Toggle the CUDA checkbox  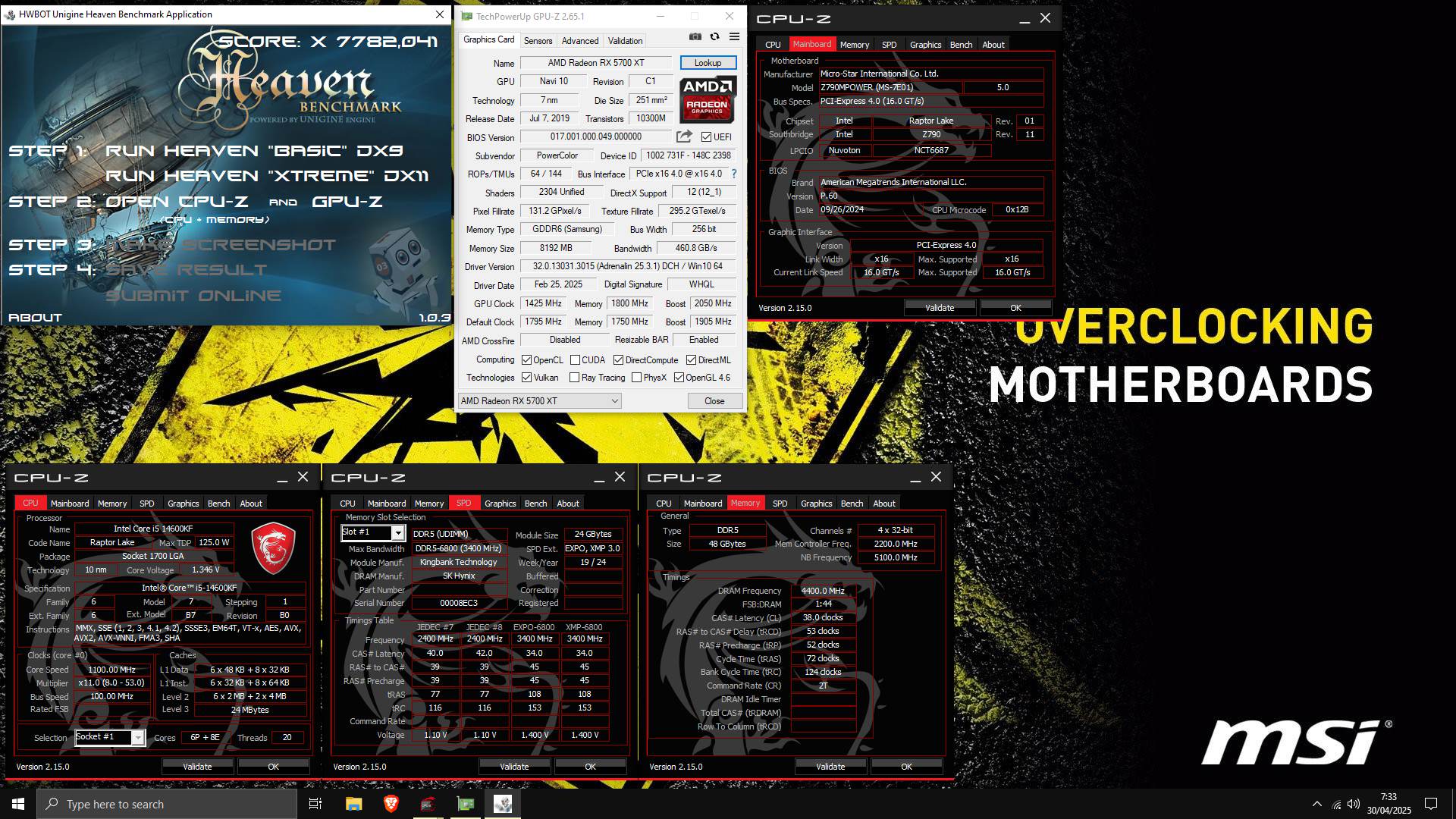(575, 360)
